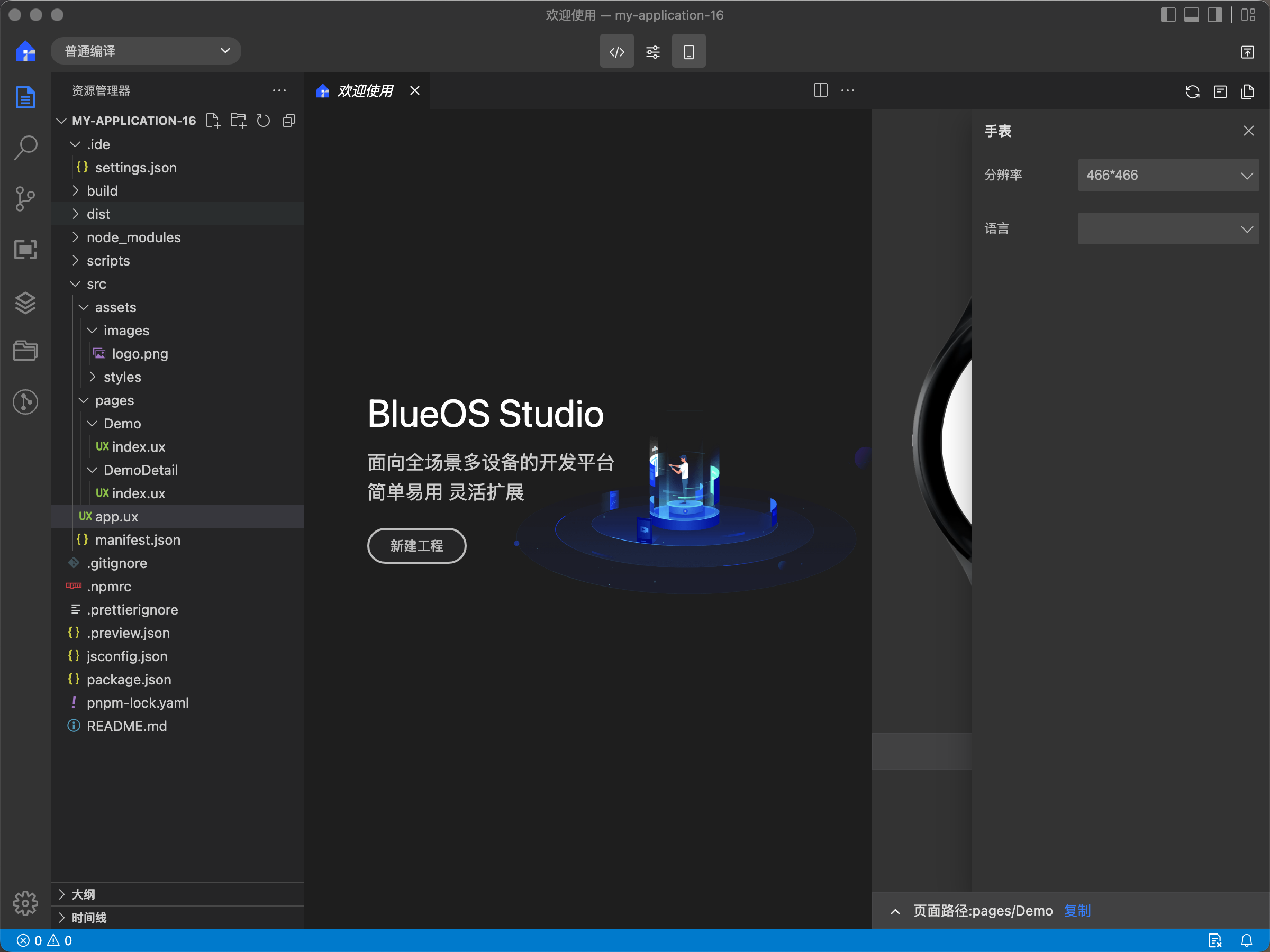This screenshot has width=1270, height=952.
Task: Open the Source Control branch icon
Action: point(25,198)
